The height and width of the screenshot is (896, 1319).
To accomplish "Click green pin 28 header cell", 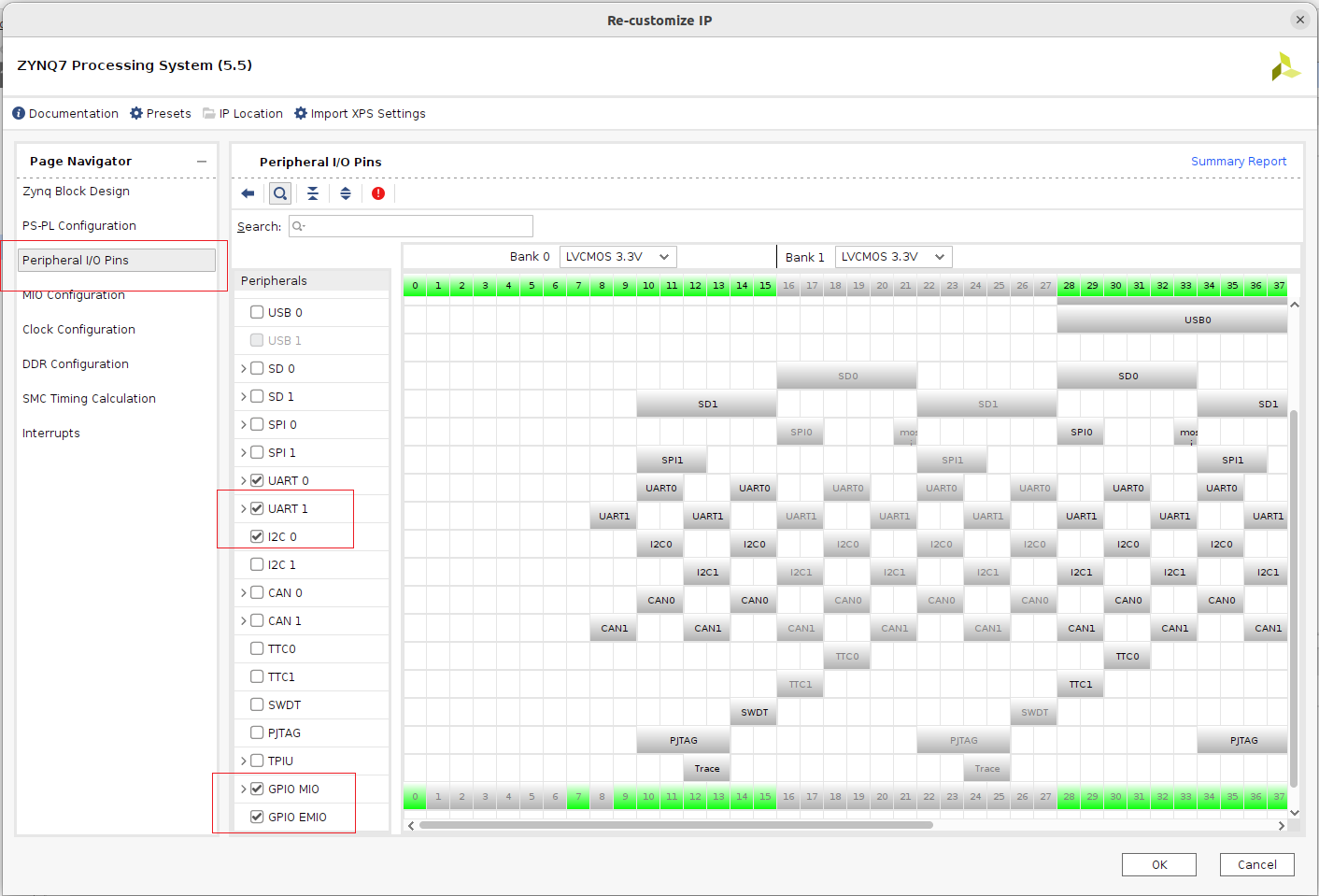I will [1069, 287].
